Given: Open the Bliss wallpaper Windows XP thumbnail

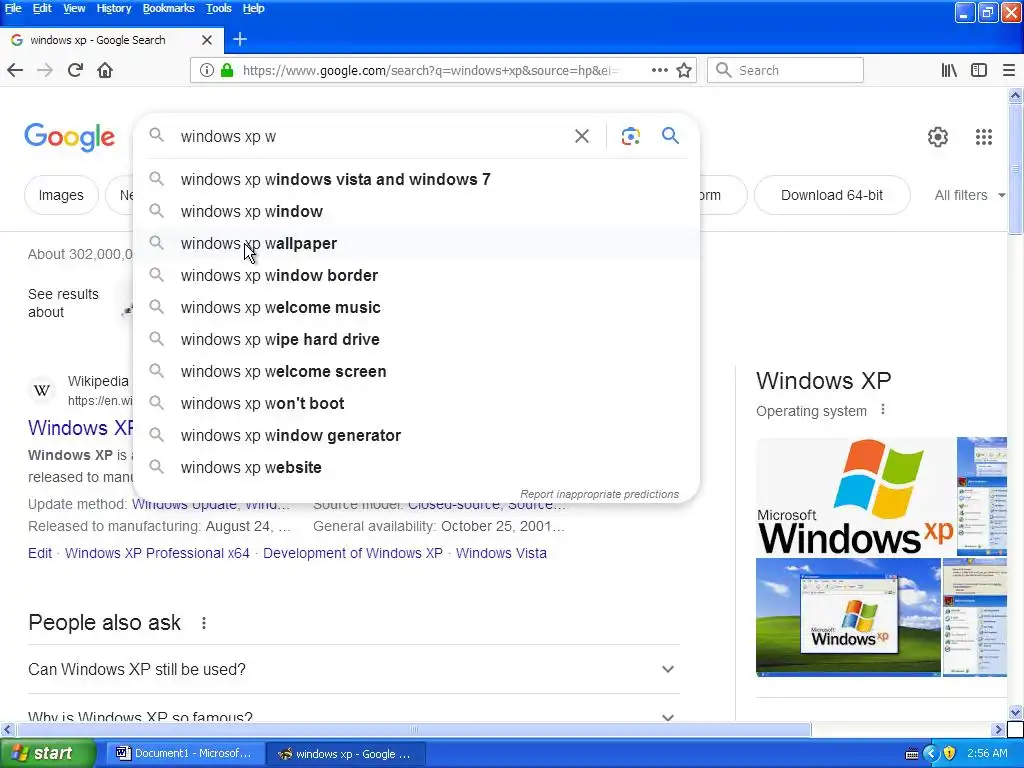Looking at the screenshot, I should (x=848, y=617).
